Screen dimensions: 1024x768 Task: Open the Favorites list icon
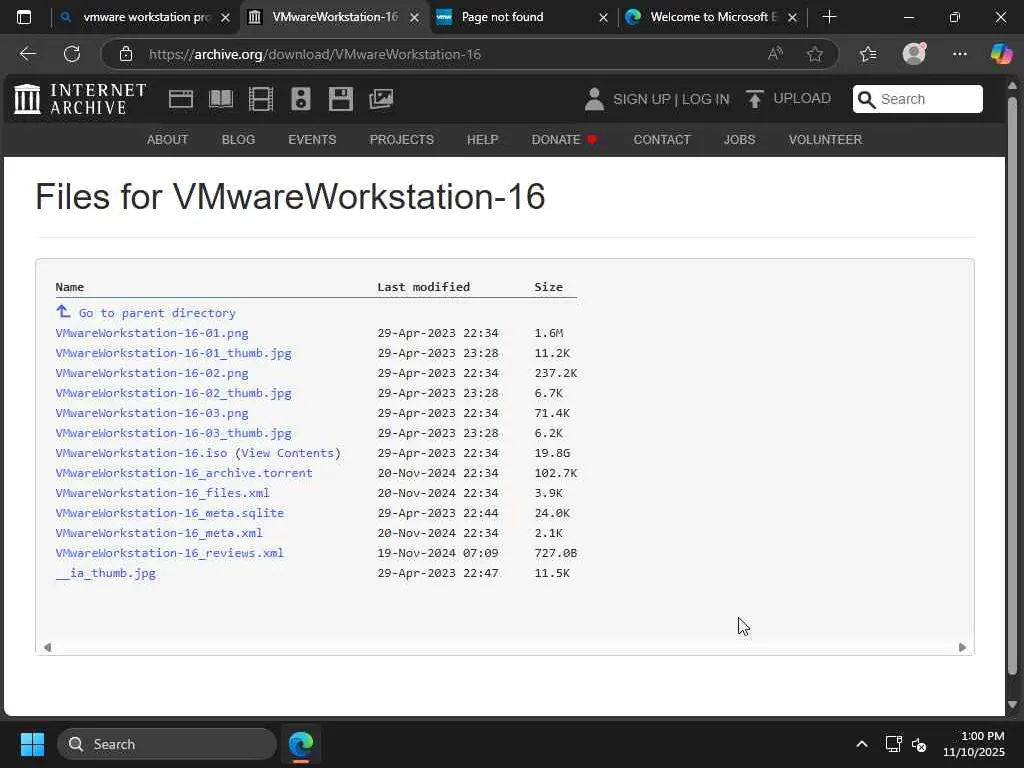coord(868,54)
